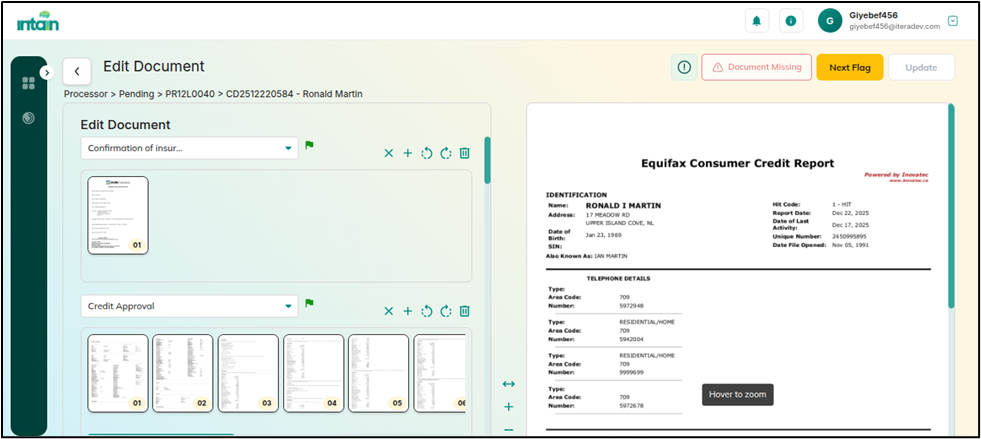Image resolution: width=981 pixels, height=439 pixels.
Task: Click the info icon in top header
Action: pos(790,20)
